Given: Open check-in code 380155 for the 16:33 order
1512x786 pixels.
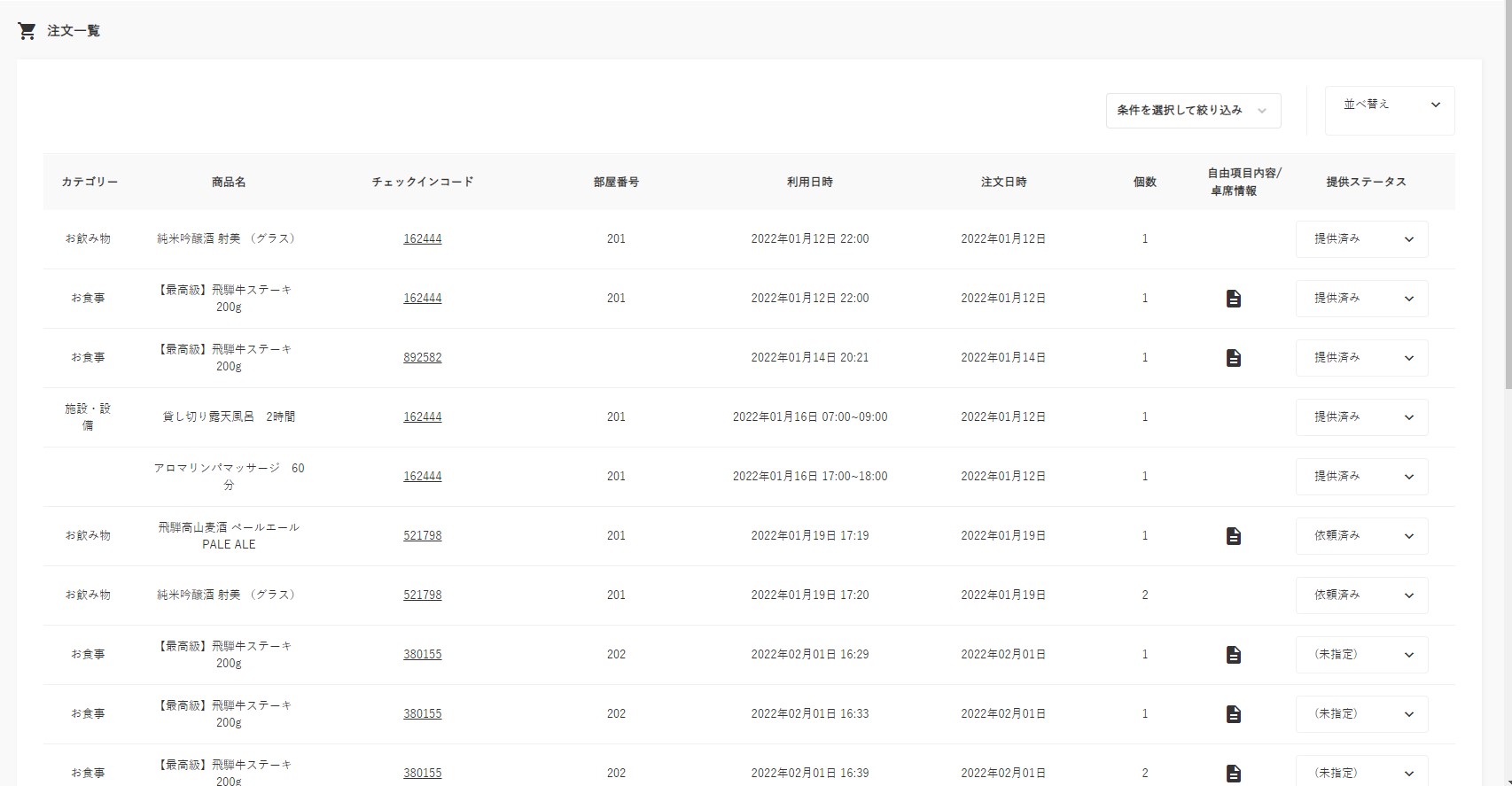Looking at the screenshot, I should click(422, 714).
